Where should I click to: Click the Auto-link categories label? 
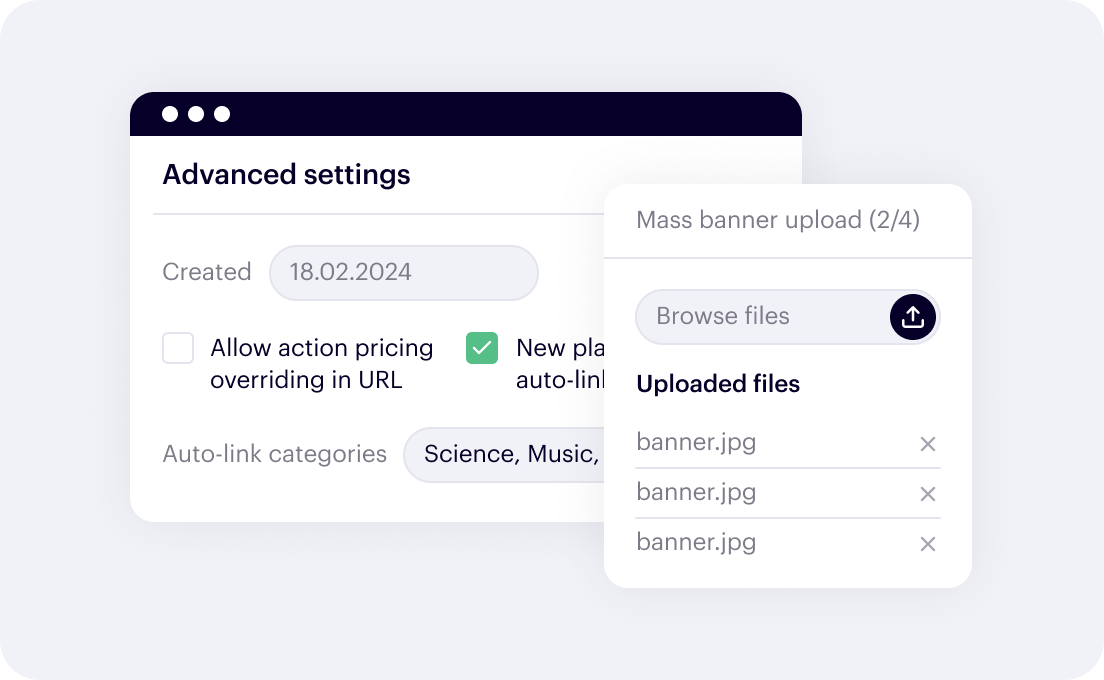tap(274, 454)
